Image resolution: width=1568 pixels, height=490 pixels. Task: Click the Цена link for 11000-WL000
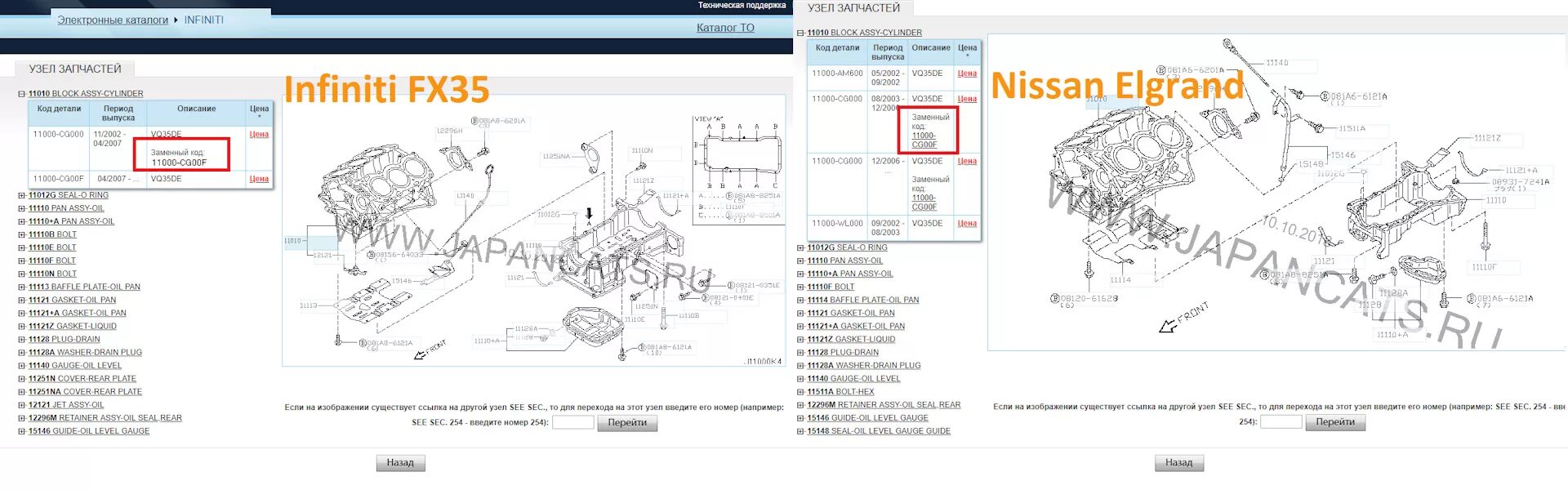967,223
